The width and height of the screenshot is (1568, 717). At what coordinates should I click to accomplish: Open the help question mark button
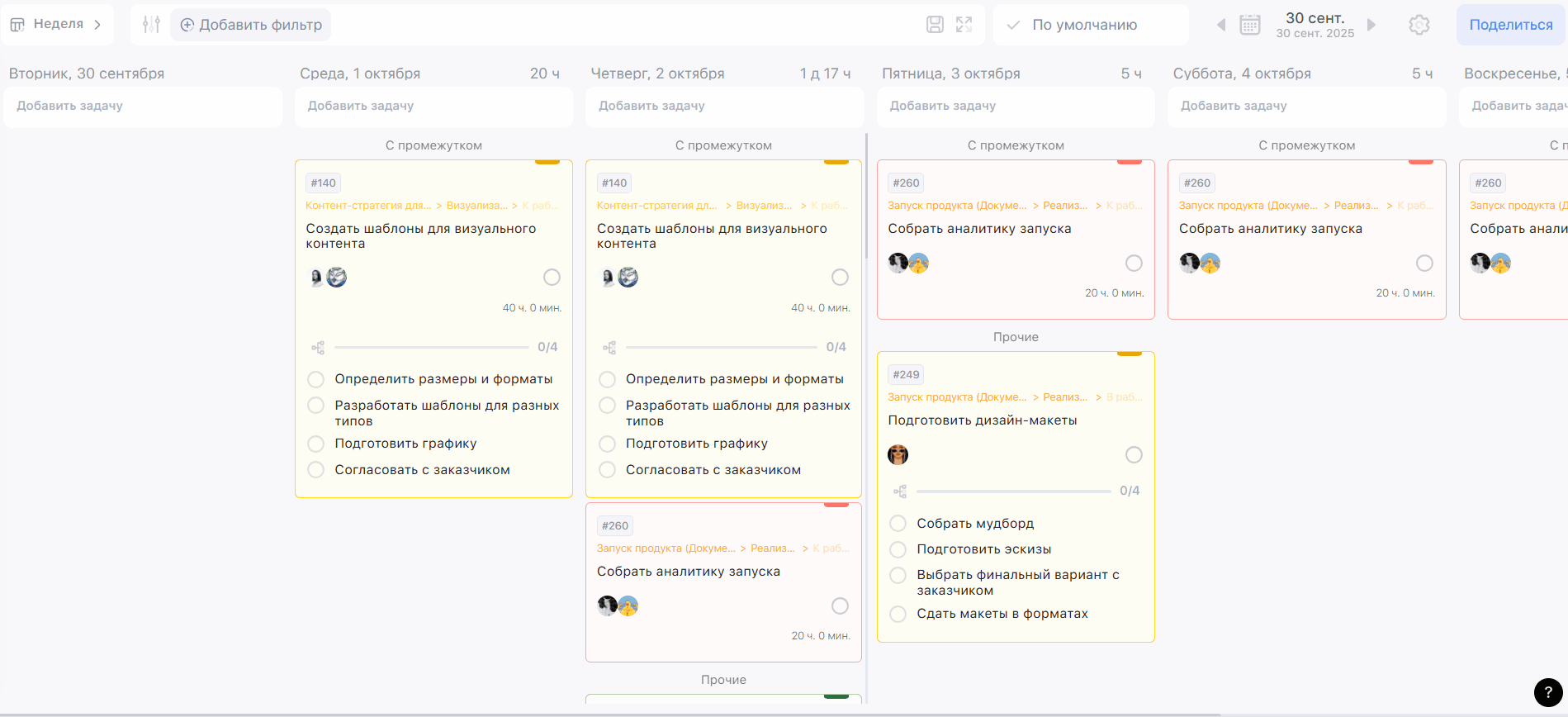tap(1547, 692)
